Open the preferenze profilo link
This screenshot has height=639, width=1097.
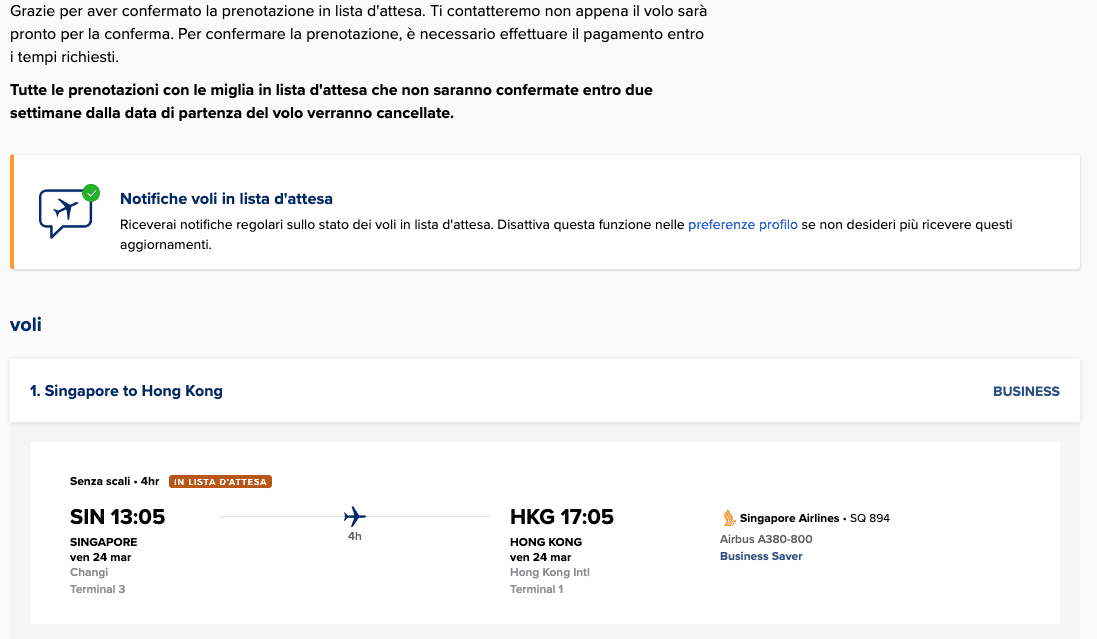[742, 225]
